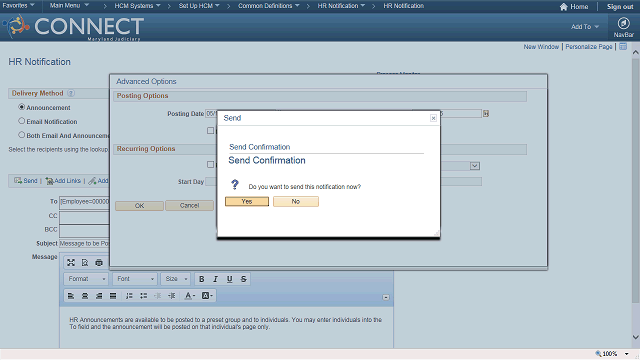Open the NavBar compass icon
The width and height of the screenshot is (640, 360).
(x=623, y=23)
